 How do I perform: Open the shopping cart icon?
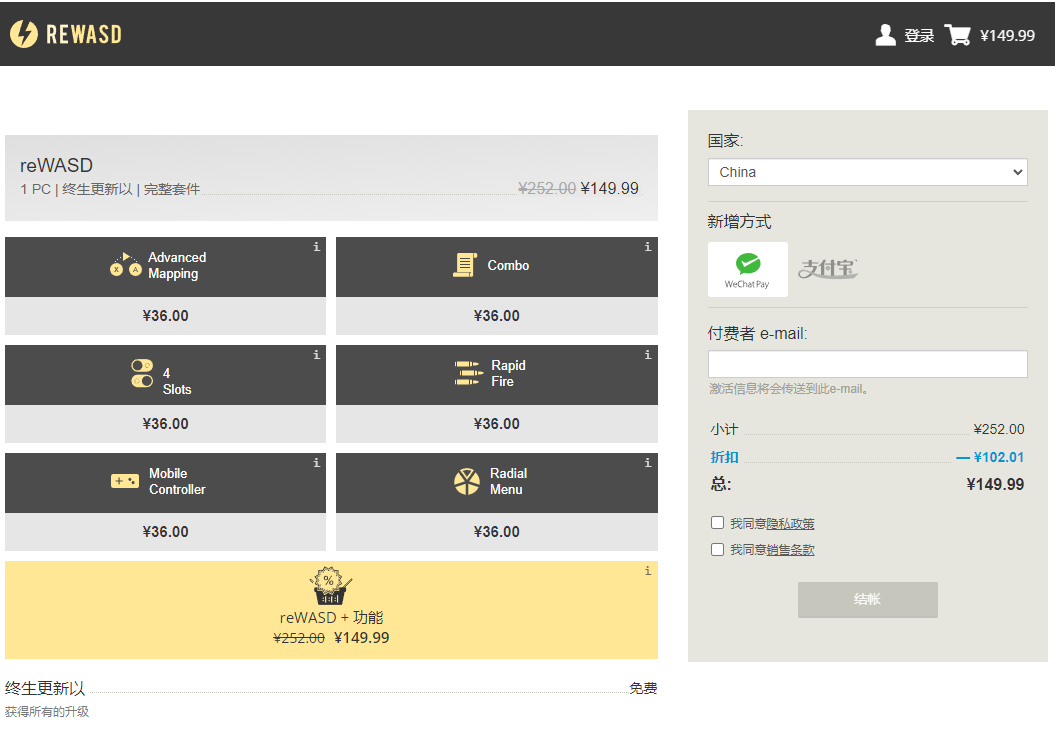957,35
